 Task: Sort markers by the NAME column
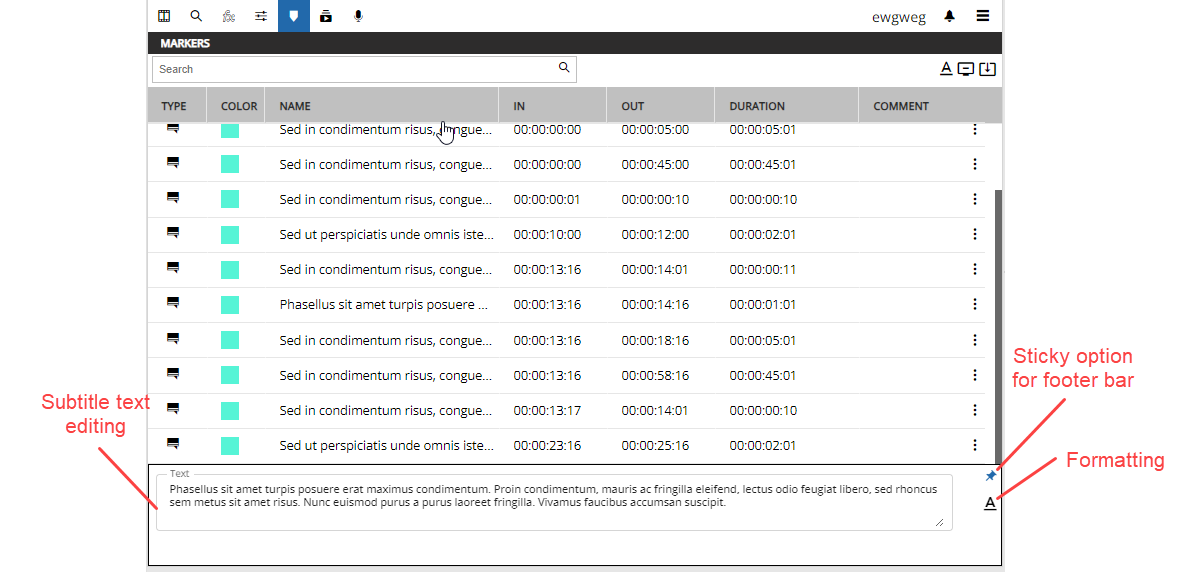pos(295,106)
